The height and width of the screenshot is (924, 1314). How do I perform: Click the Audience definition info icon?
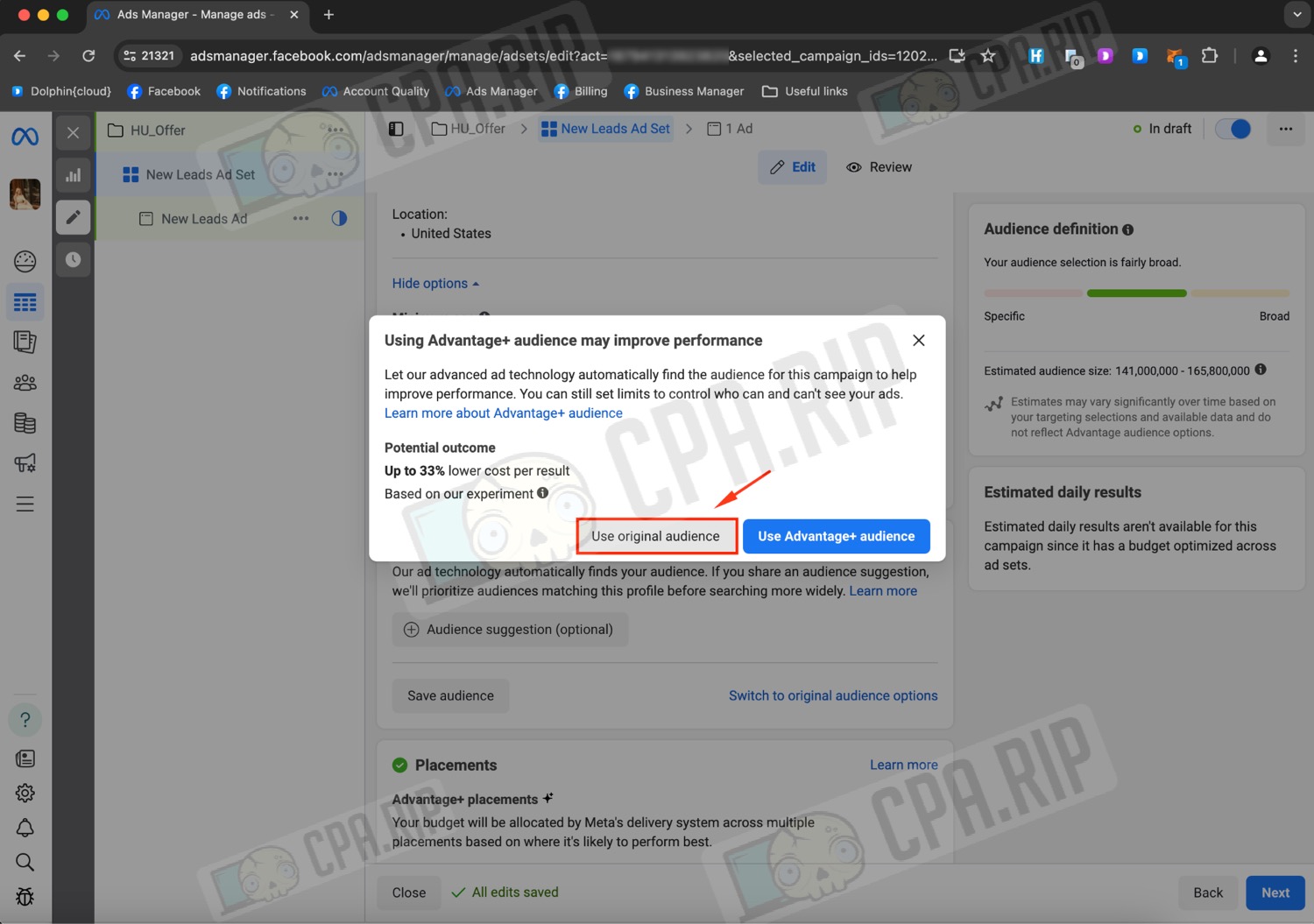point(1128,229)
